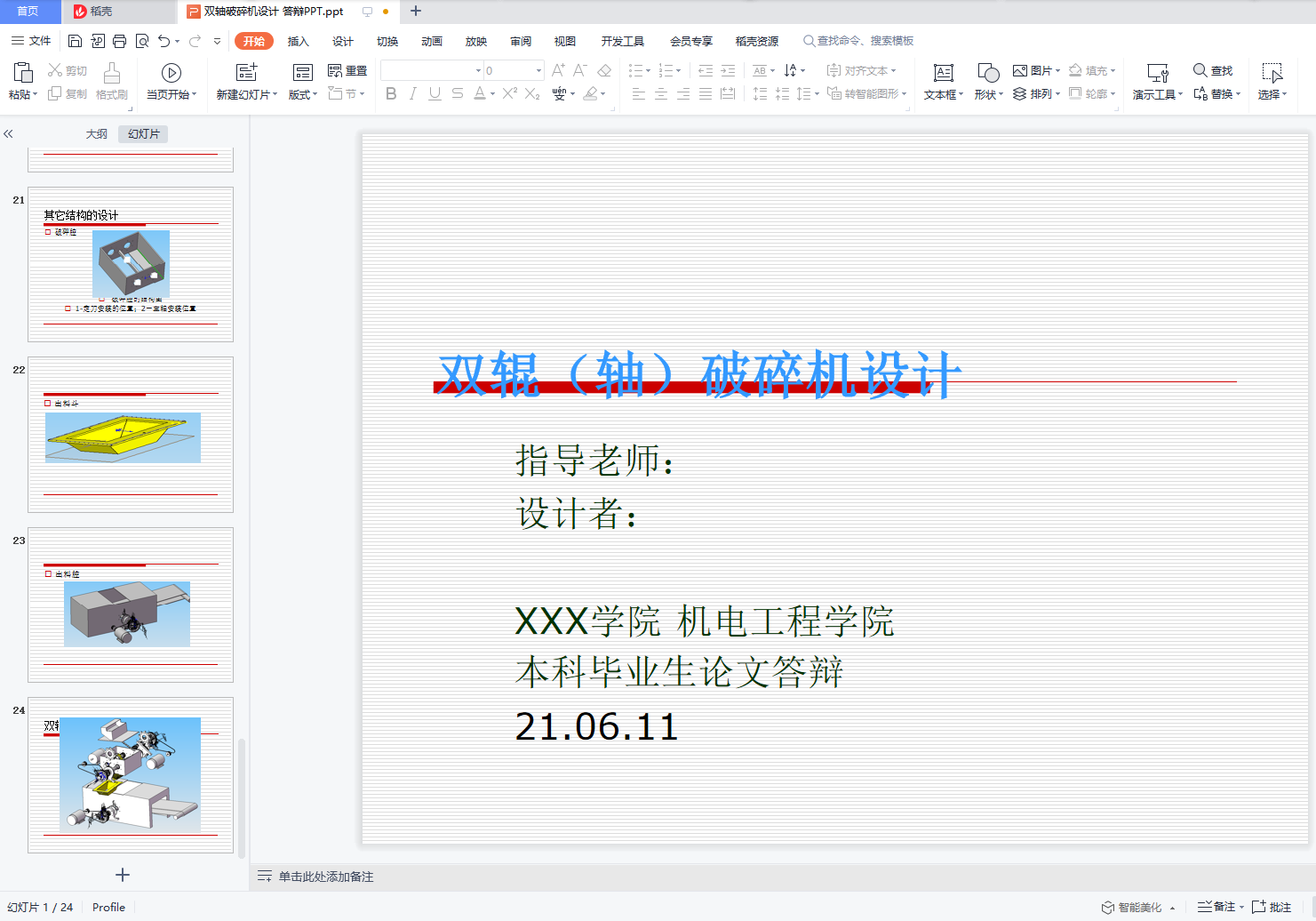Viewport: 1316px width, 921px height.
Task: Decrease the paragraph indent level
Action: tap(706, 71)
